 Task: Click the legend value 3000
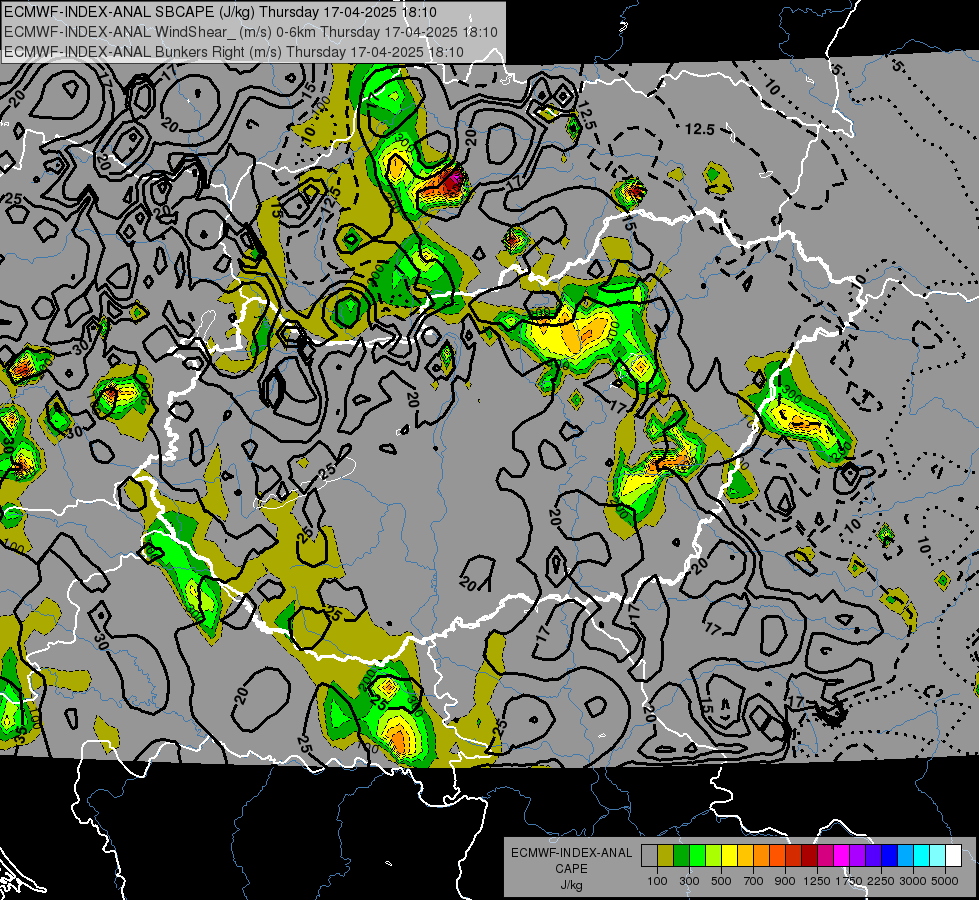pos(913,881)
